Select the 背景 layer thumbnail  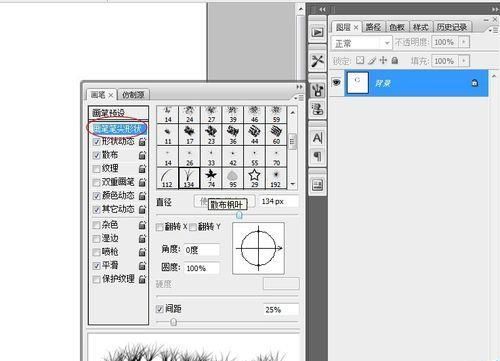point(358,83)
